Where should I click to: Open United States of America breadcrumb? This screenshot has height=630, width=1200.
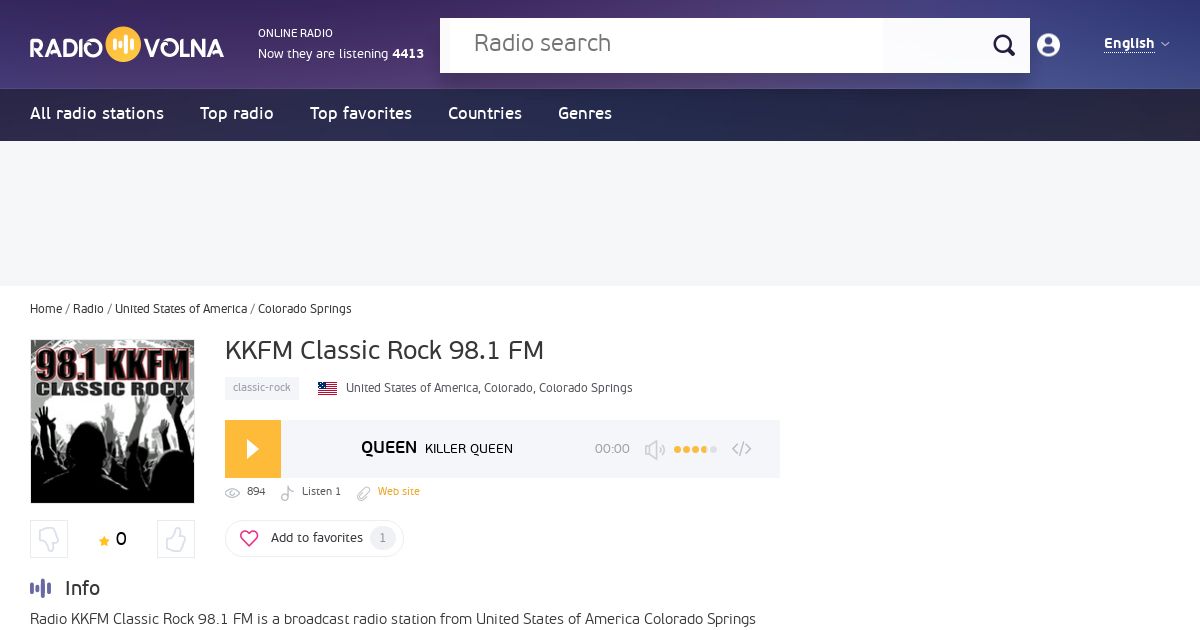(181, 309)
